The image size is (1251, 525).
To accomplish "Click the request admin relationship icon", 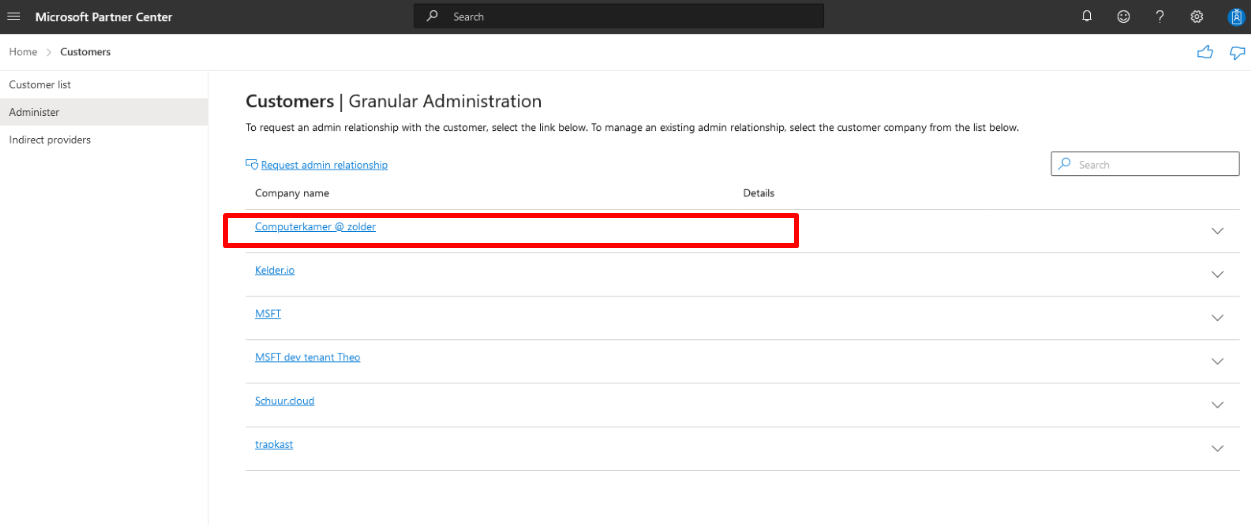I will point(252,165).
